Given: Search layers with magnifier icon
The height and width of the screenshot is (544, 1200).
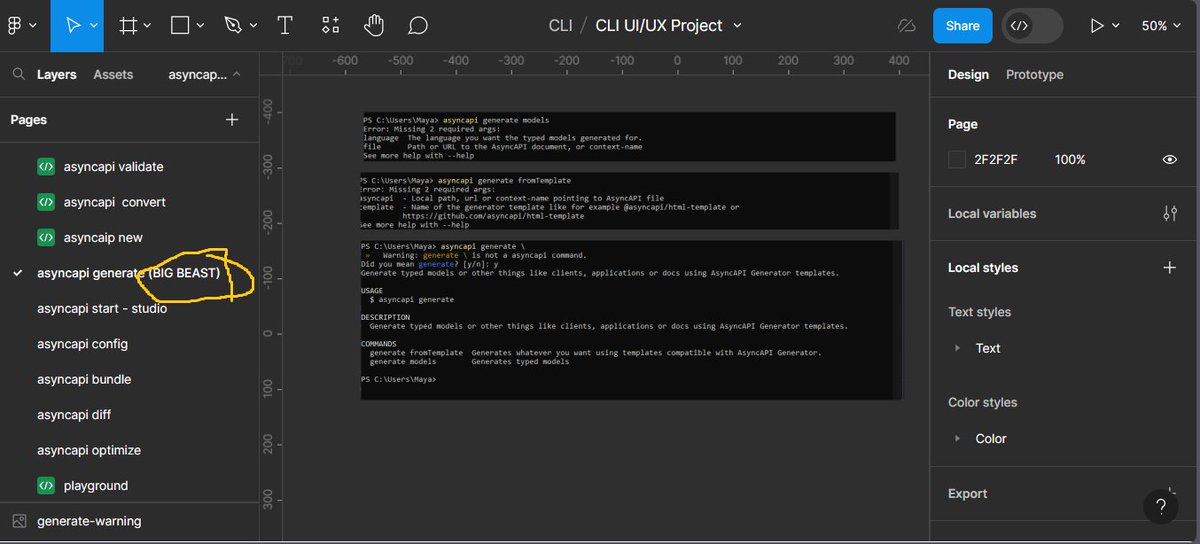Looking at the screenshot, I should pos(18,74).
